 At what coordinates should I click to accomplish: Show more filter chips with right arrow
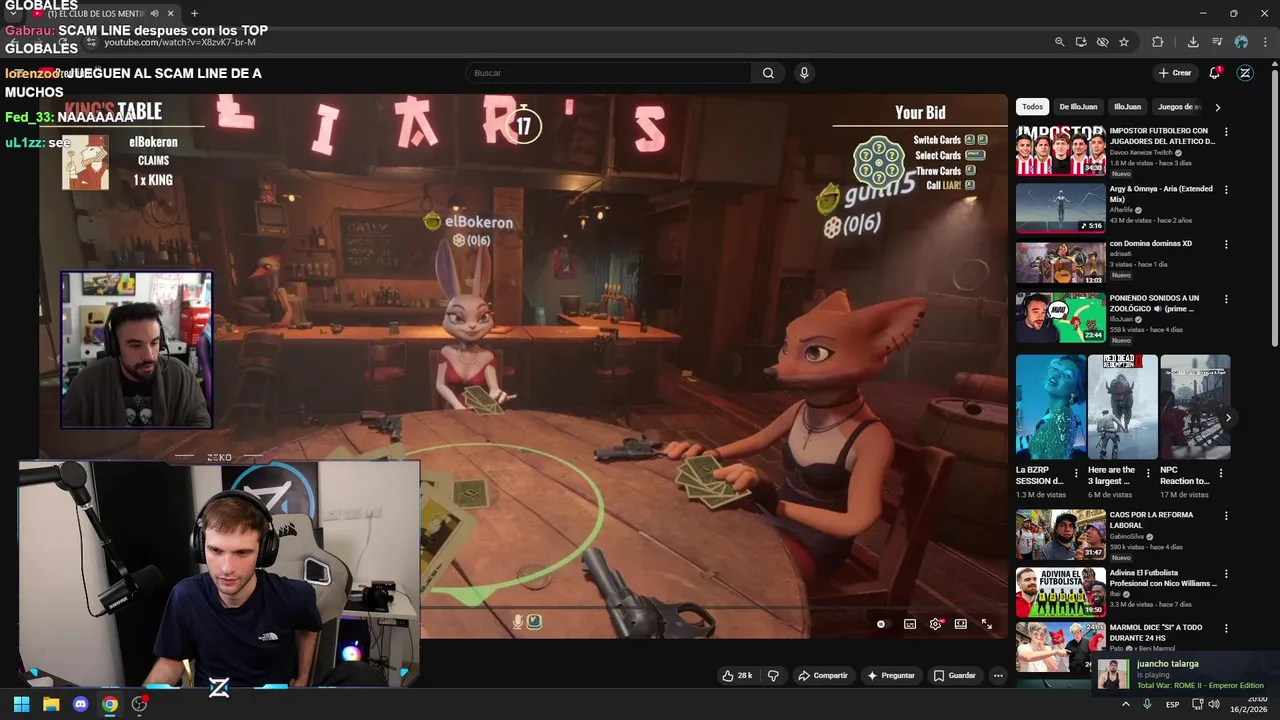pyautogui.click(x=1217, y=107)
